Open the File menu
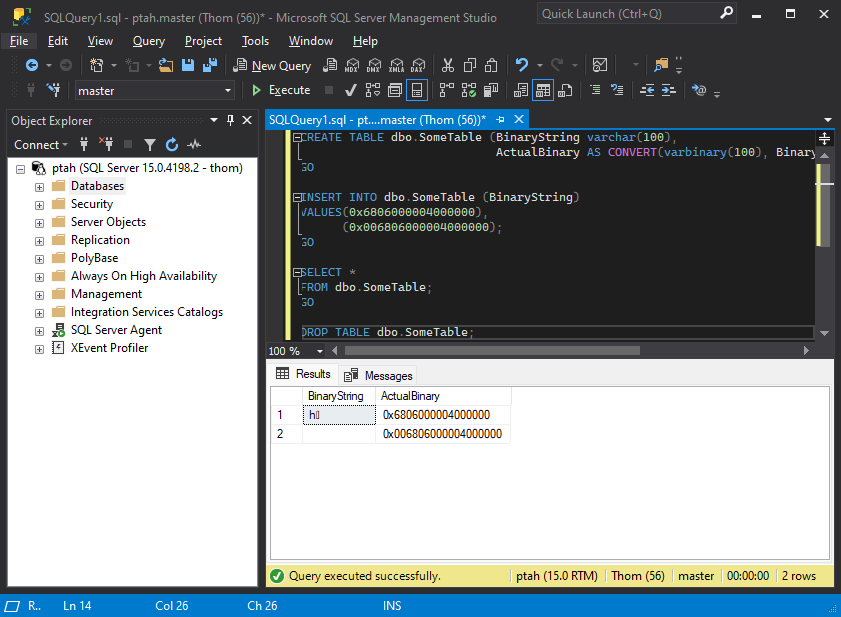 (19, 41)
